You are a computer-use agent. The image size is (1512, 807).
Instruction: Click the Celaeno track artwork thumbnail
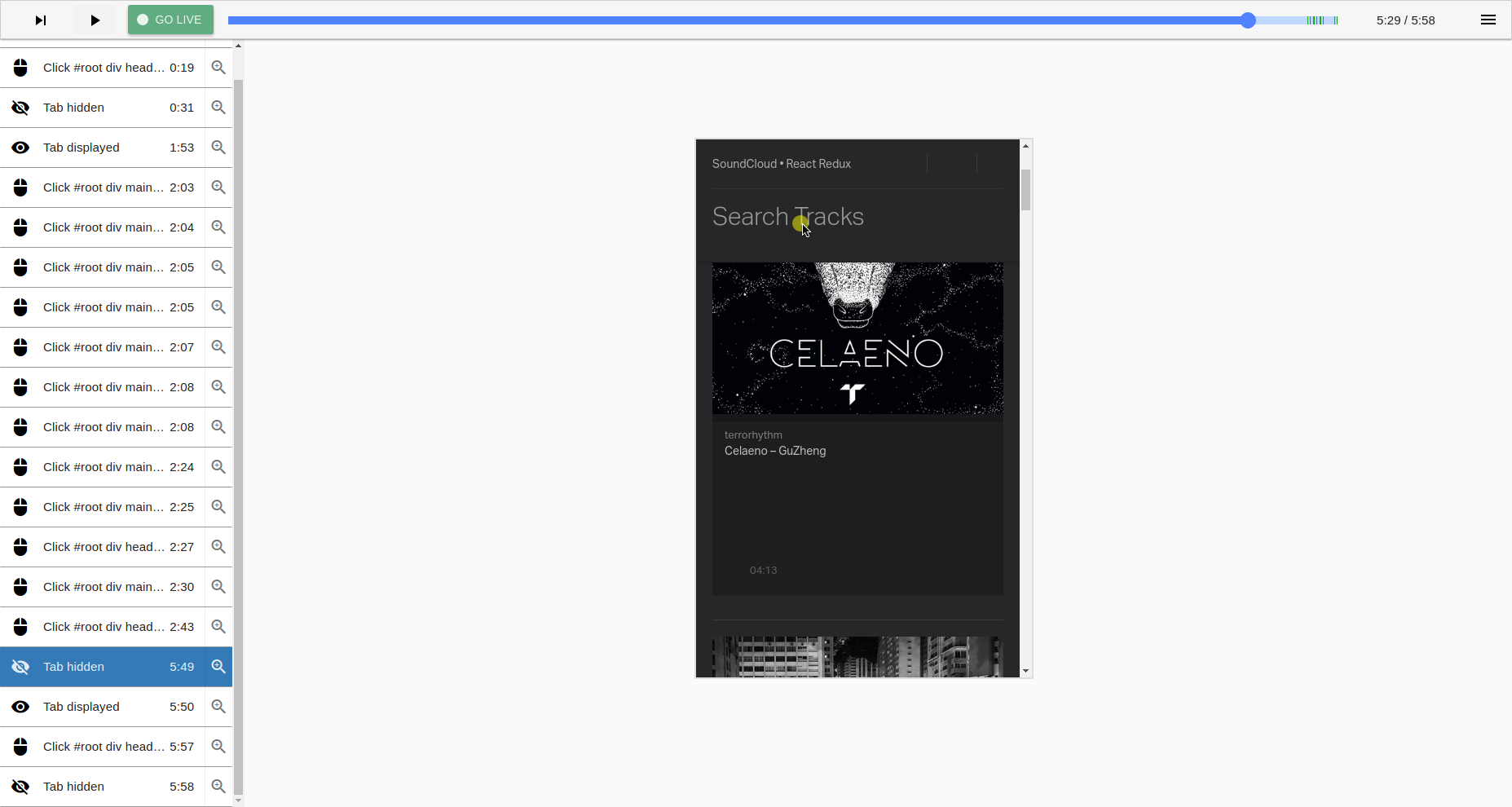coord(857,338)
